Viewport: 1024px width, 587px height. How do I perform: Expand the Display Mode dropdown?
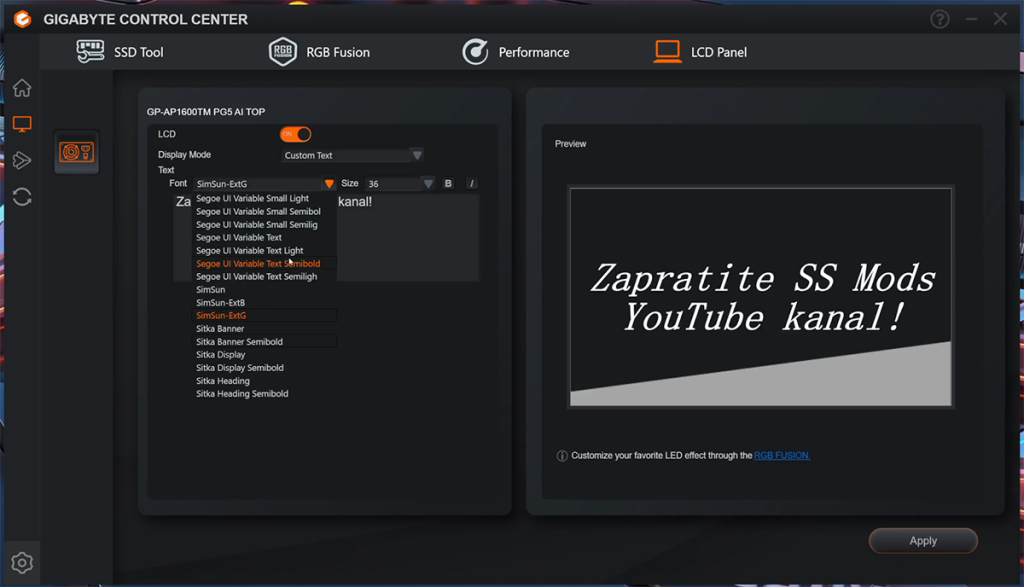417,155
